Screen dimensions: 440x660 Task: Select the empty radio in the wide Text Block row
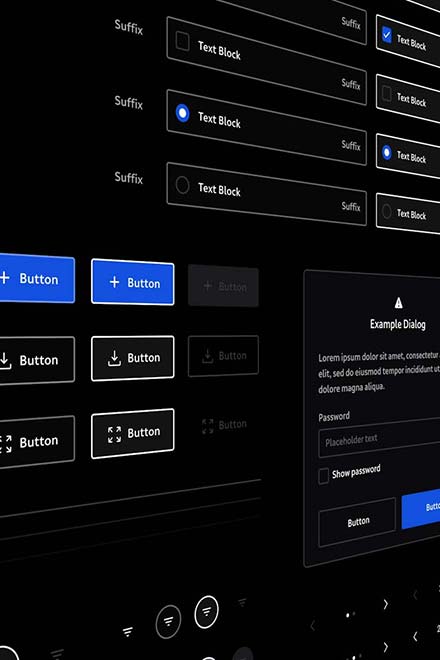pyautogui.click(x=182, y=185)
